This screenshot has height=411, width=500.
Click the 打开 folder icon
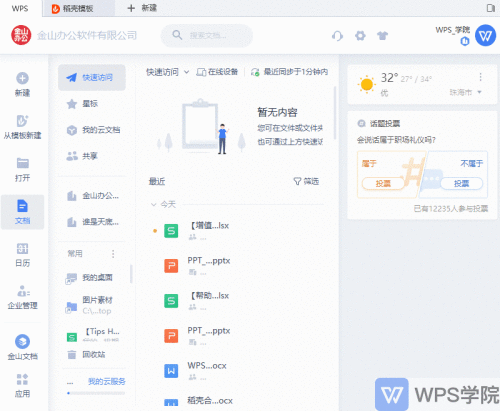coord(22,163)
